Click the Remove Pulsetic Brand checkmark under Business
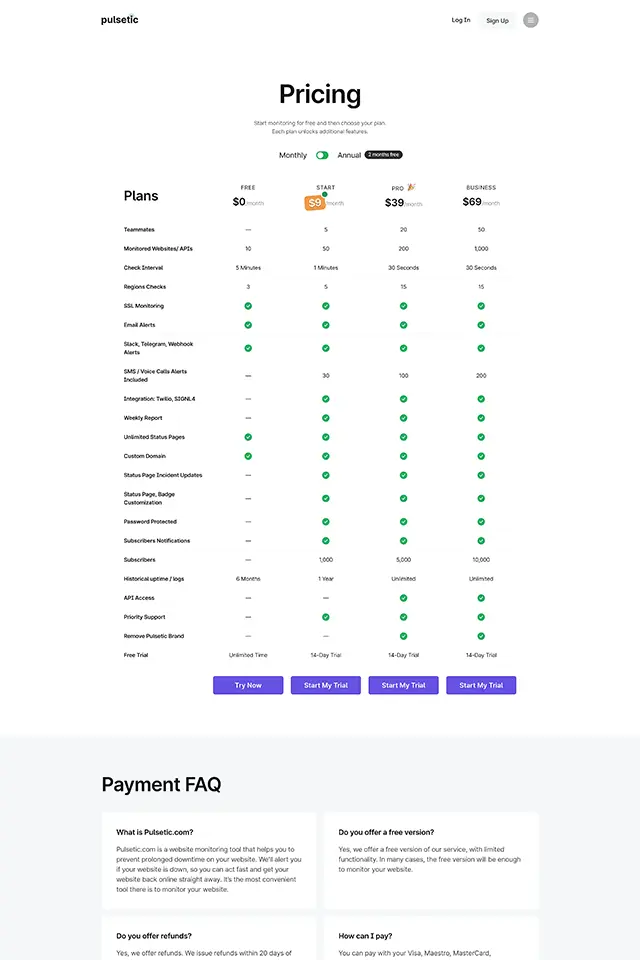Viewport: 640px width, 960px height. coord(481,636)
